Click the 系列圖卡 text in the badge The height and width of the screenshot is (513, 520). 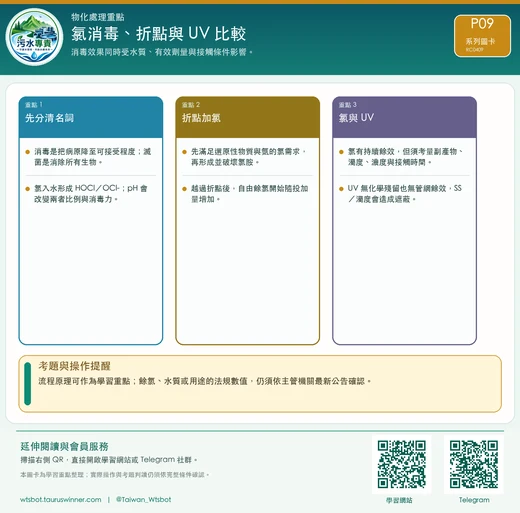click(x=480, y=41)
